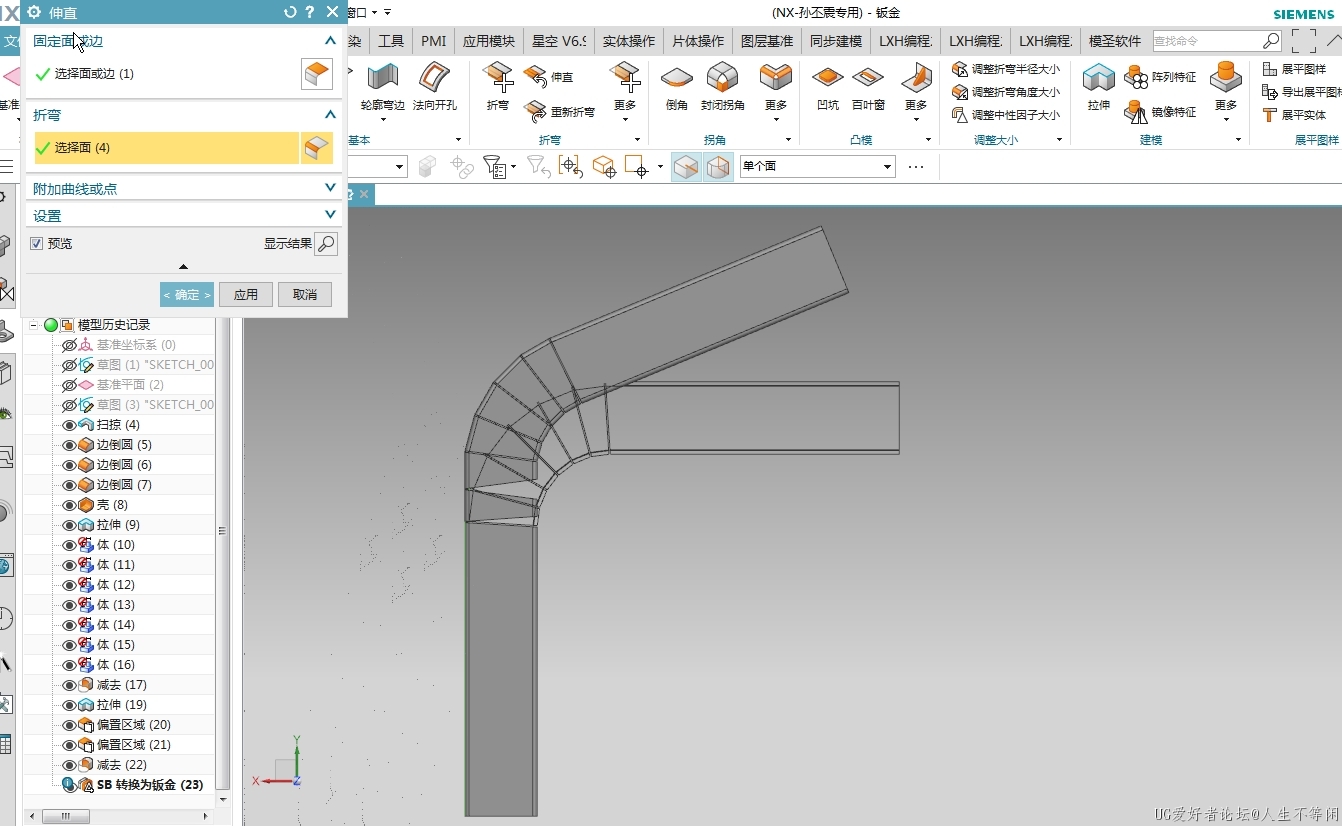Select the 选择面 (4) highlighted row
The image size is (1342, 826).
[x=167, y=148]
